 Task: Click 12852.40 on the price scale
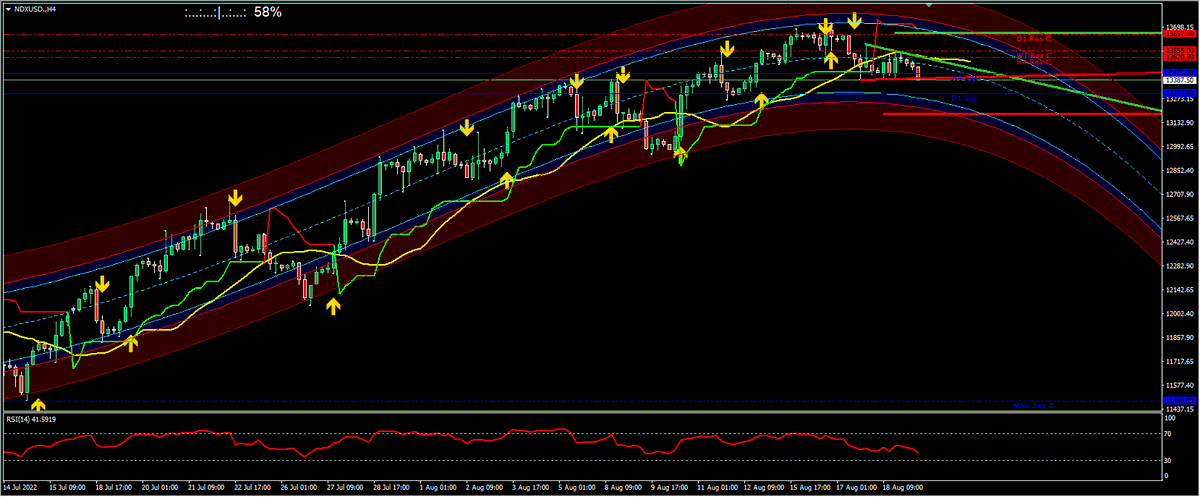(1181, 170)
